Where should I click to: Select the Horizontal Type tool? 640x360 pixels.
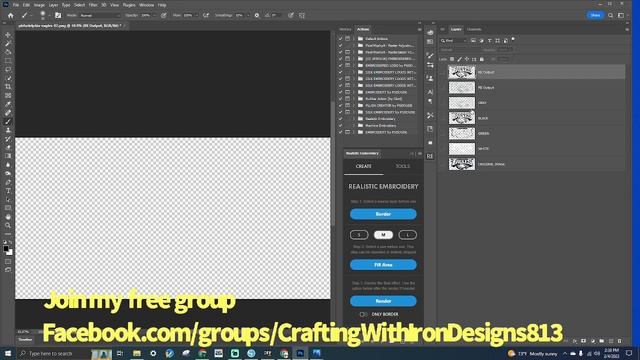[8, 191]
